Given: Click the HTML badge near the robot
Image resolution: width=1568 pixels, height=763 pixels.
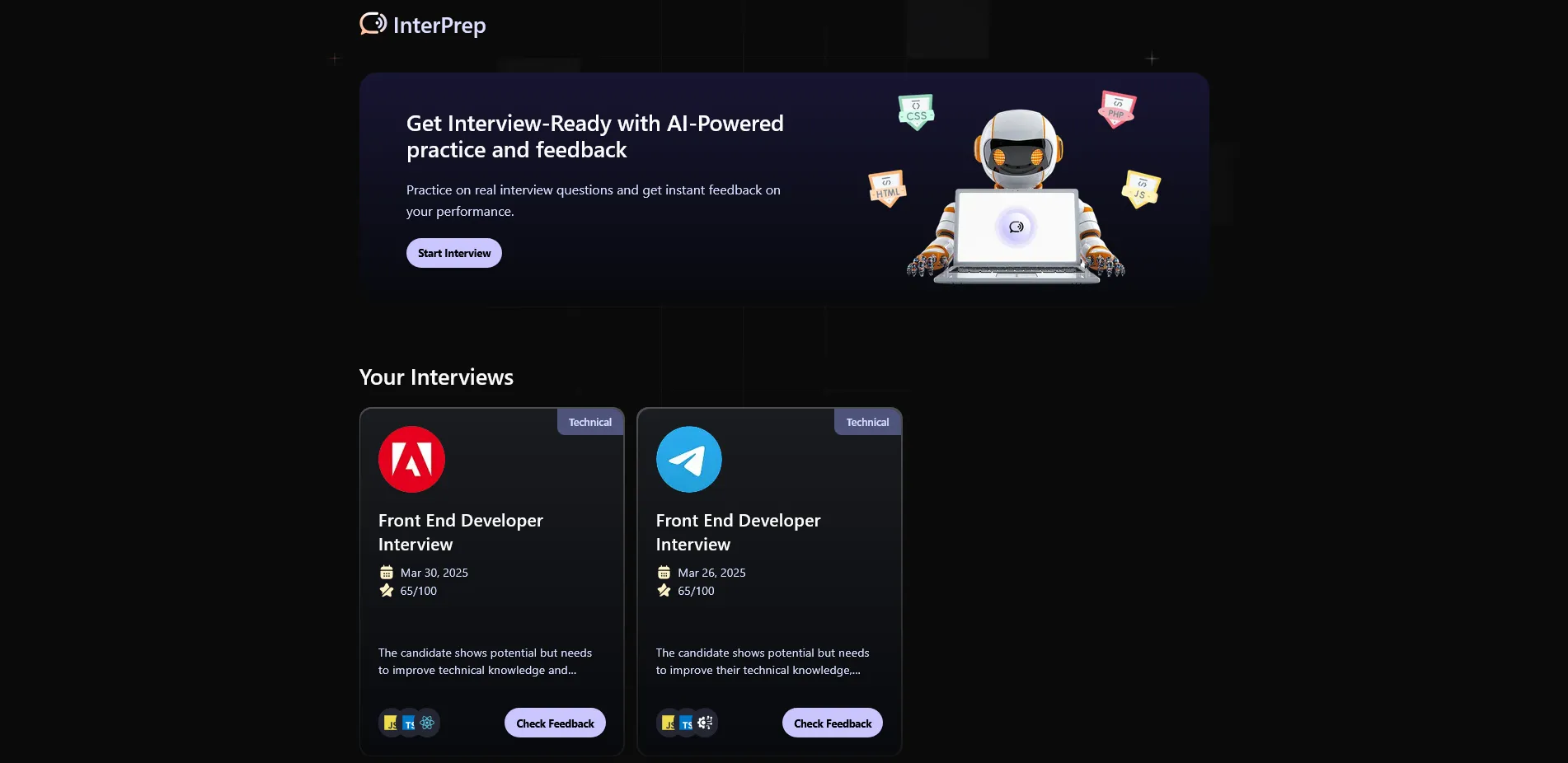Looking at the screenshot, I should [x=888, y=189].
